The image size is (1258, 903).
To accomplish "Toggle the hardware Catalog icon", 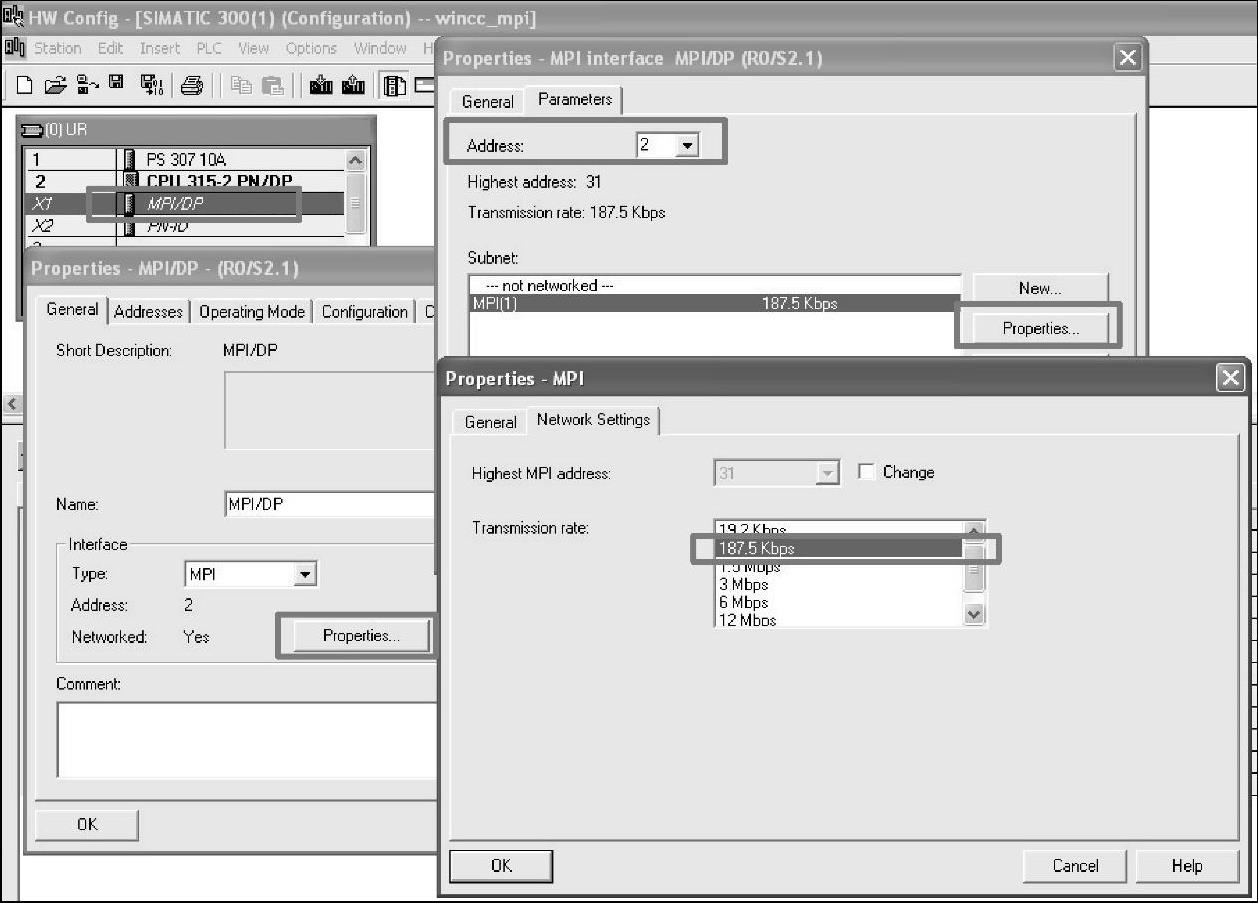I will 395,86.
